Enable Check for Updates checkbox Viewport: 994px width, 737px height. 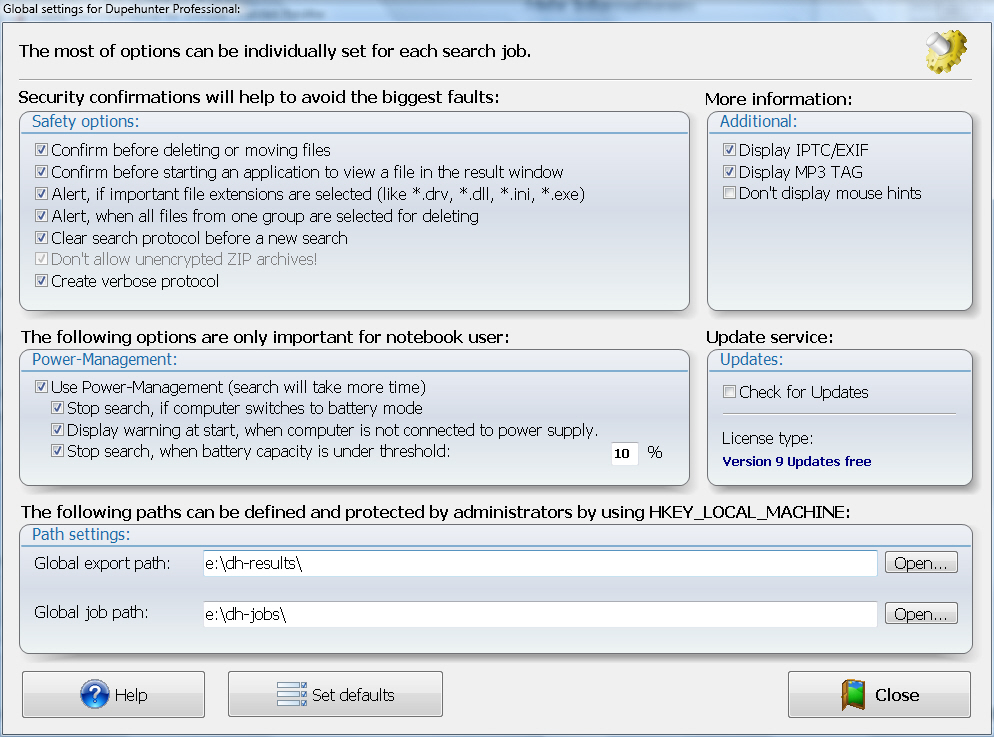pyautogui.click(x=729, y=392)
